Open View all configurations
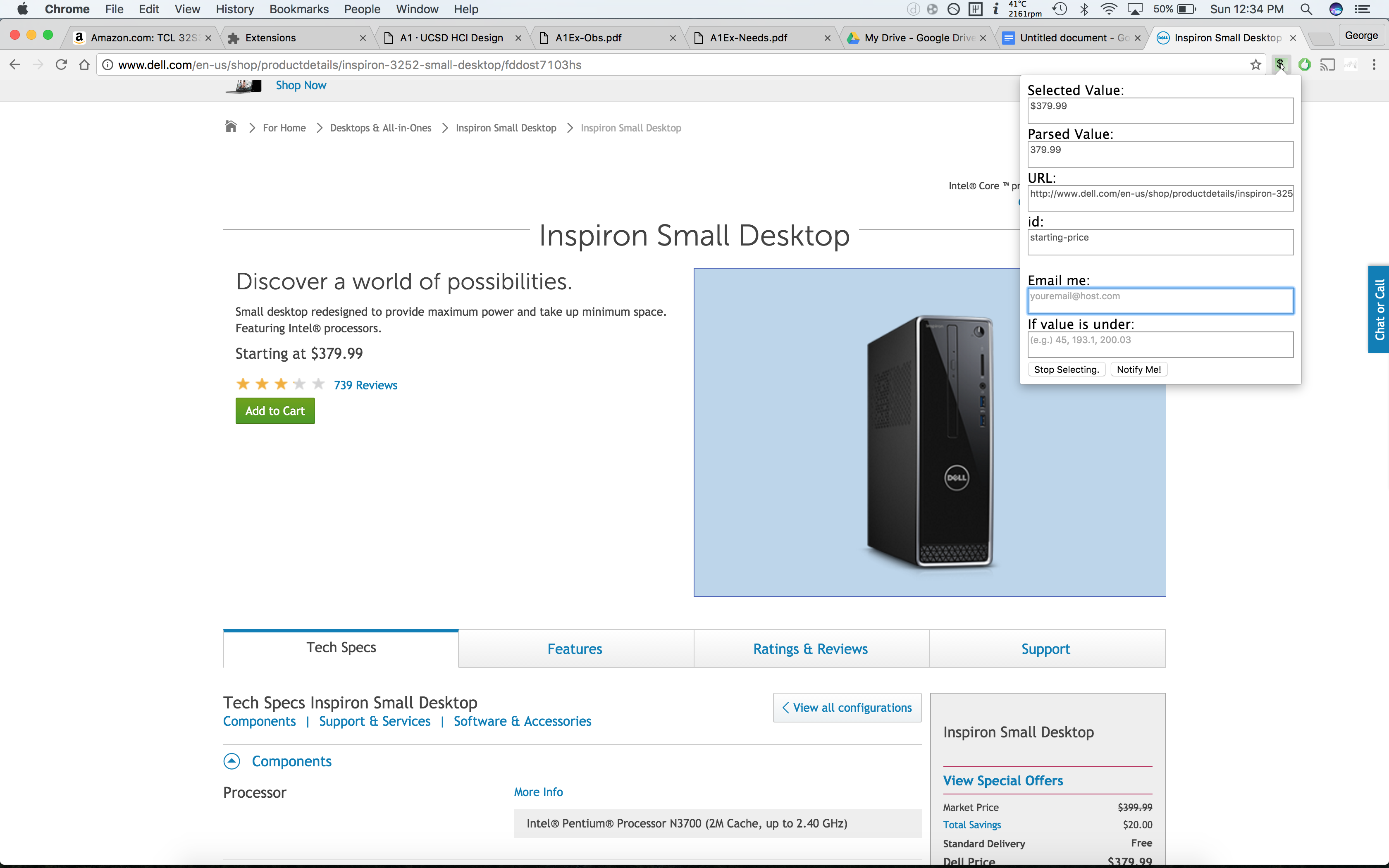This screenshot has width=1389, height=868. click(x=847, y=707)
